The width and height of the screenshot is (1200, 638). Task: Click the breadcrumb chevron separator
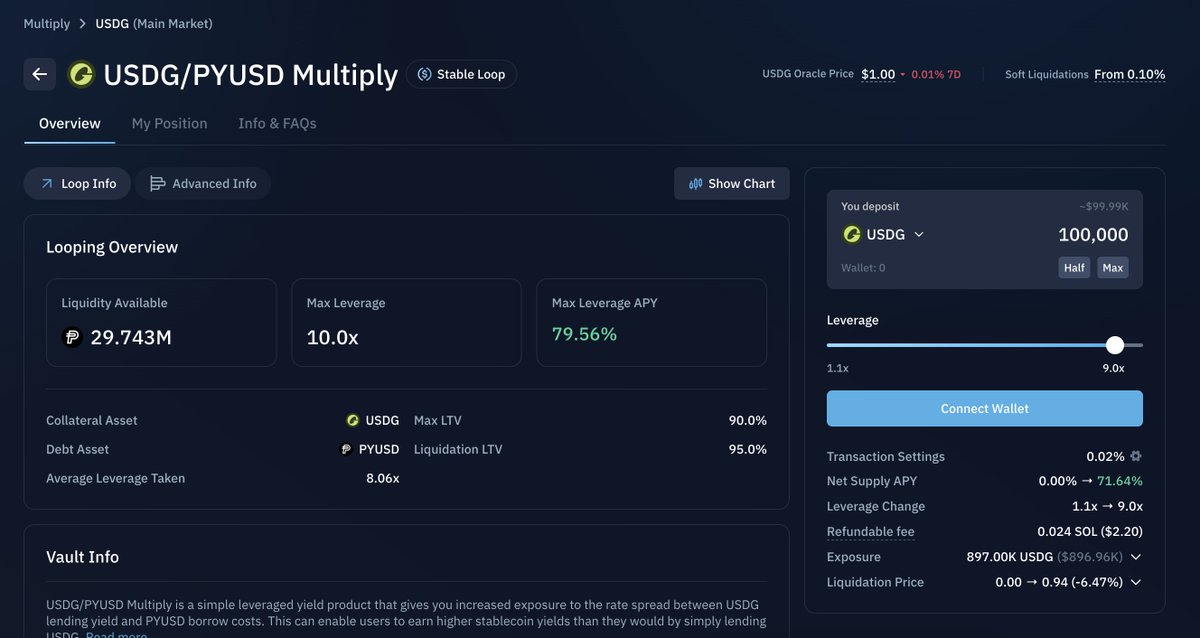pos(83,24)
